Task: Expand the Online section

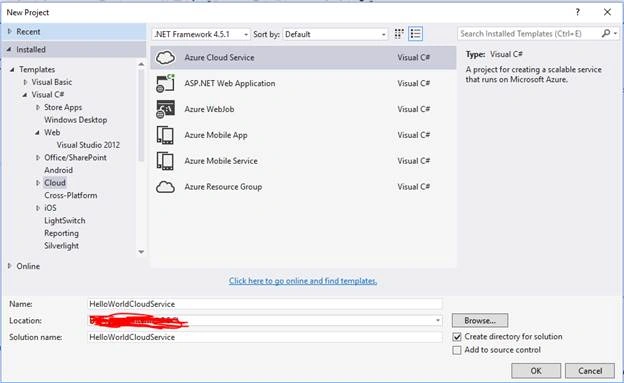Action: pyautogui.click(x=10, y=266)
